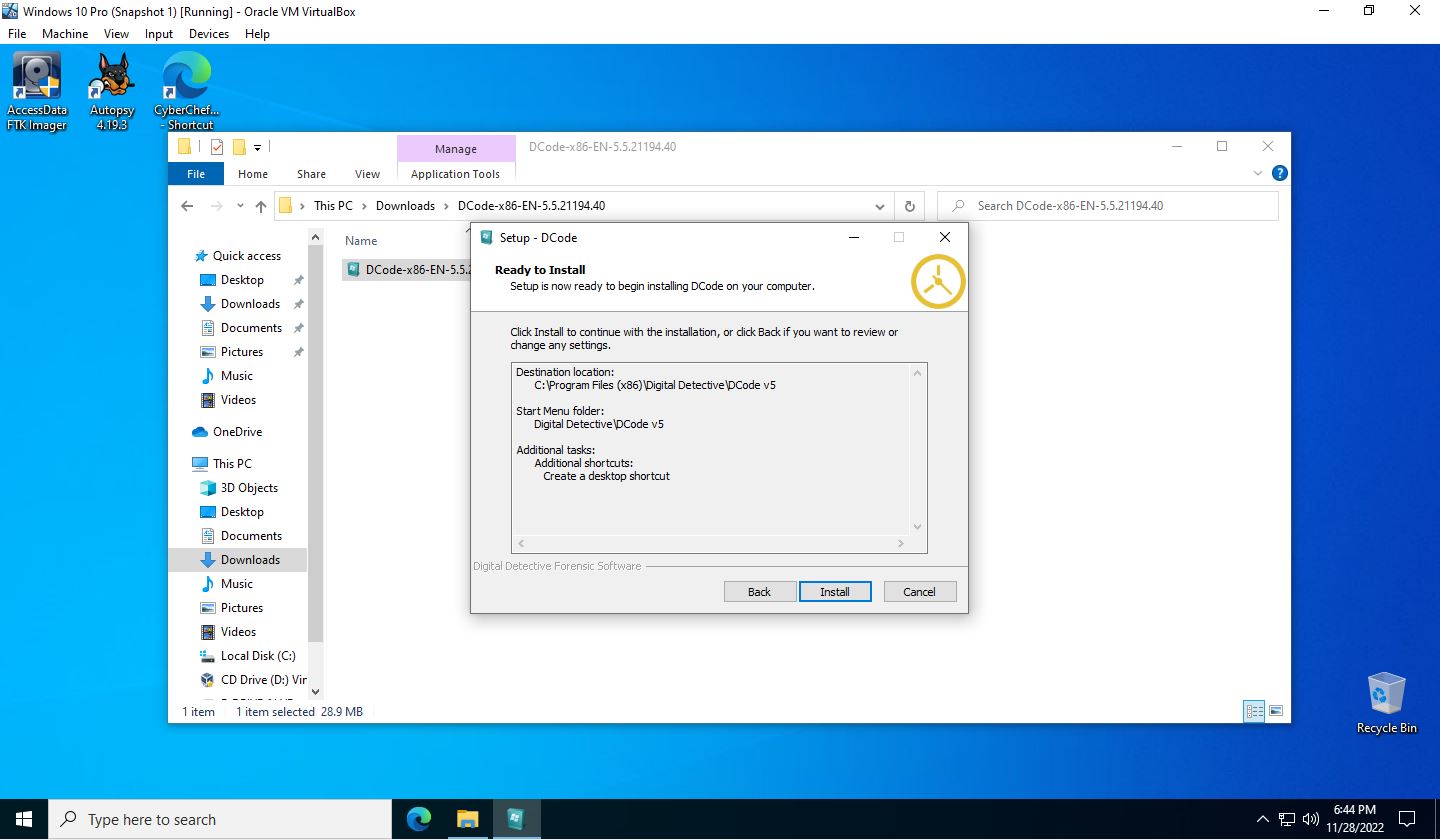Click DCode setup icon in taskbar
This screenshot has width=1440, height=840.
click(516, 819)
